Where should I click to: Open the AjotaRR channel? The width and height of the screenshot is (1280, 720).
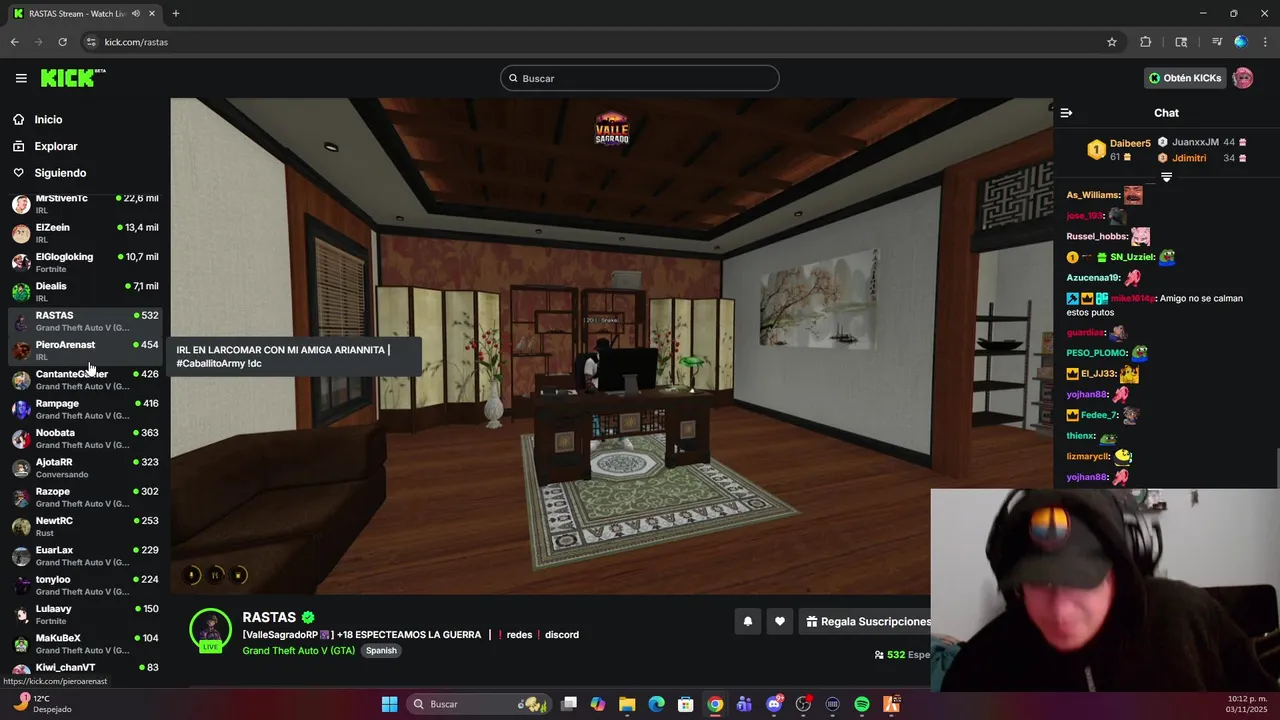85,468
